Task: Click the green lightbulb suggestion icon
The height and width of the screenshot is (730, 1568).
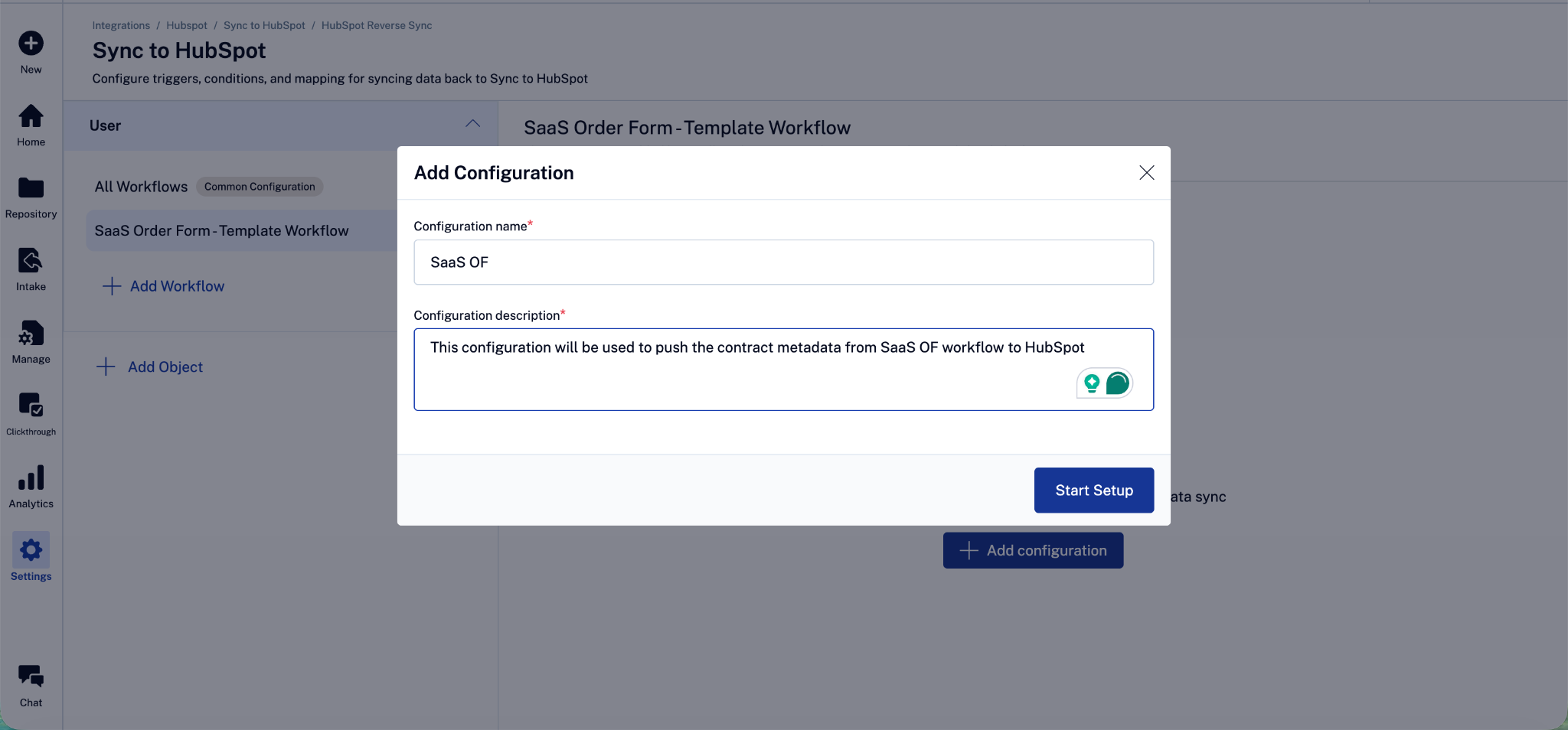Action: [1092, 383]
